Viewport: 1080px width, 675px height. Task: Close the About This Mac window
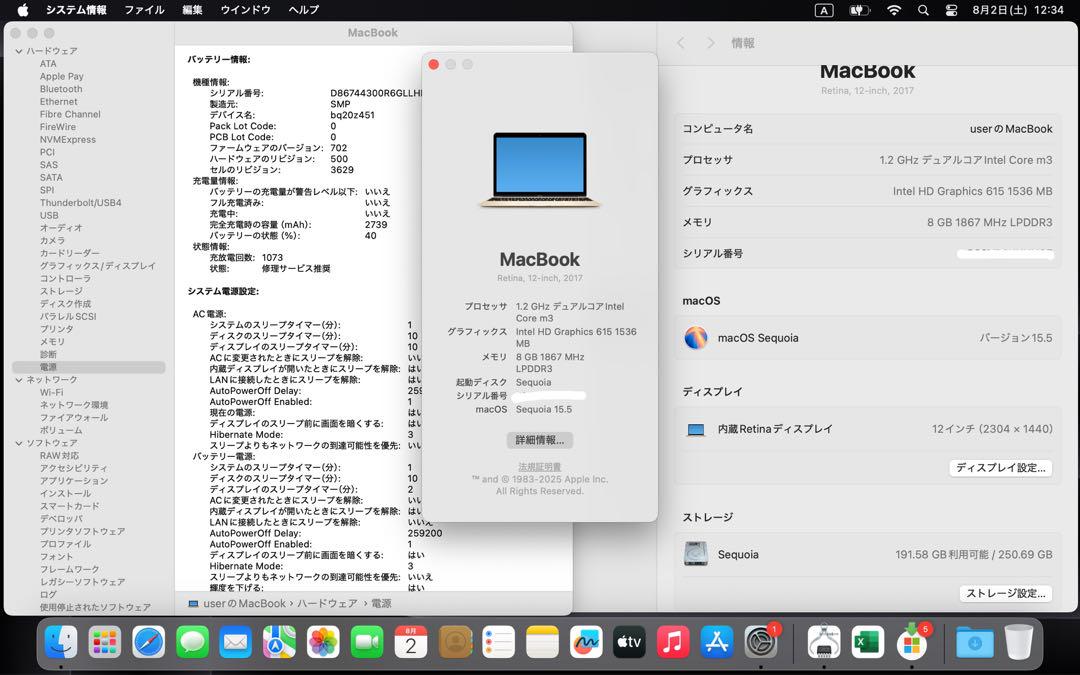[433, 64]
